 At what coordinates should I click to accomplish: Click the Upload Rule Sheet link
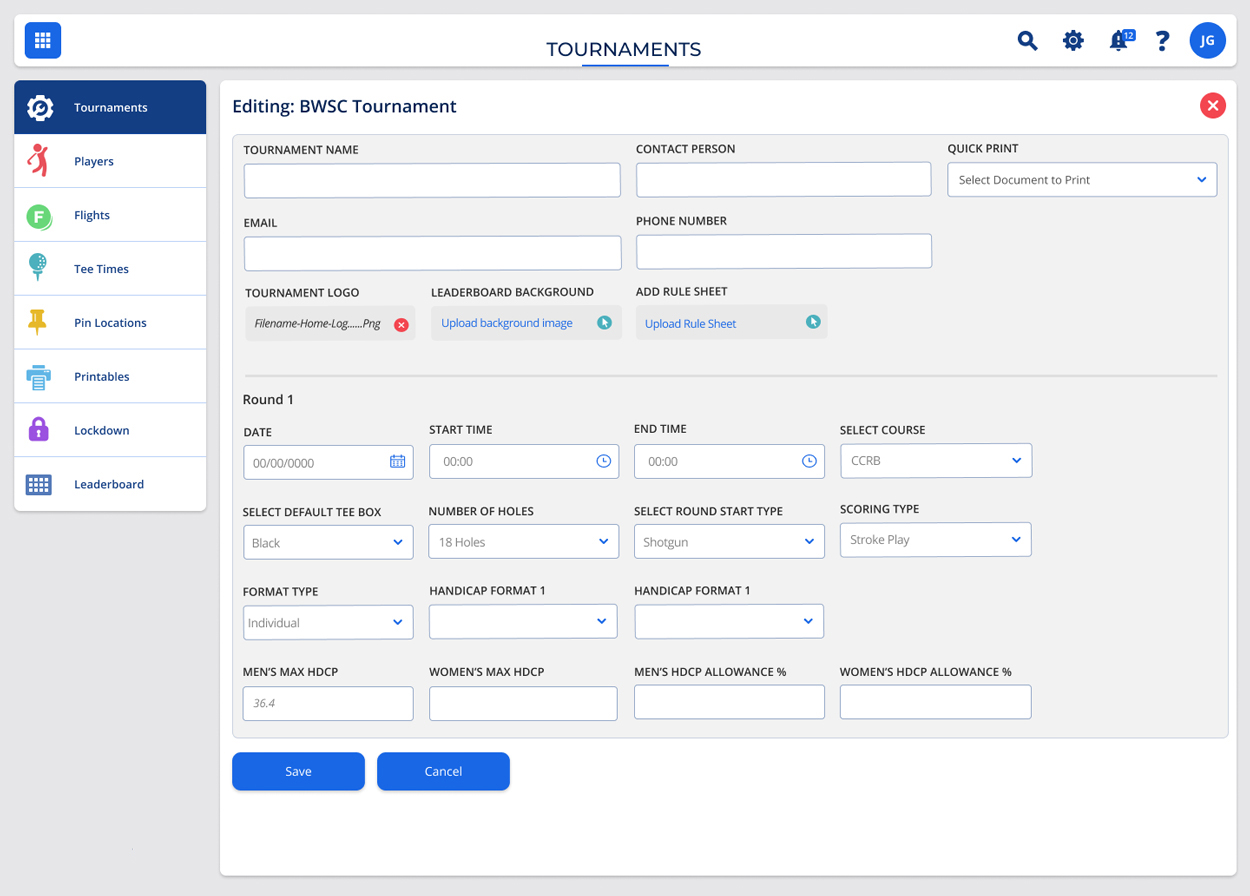(x=690, y=324)
